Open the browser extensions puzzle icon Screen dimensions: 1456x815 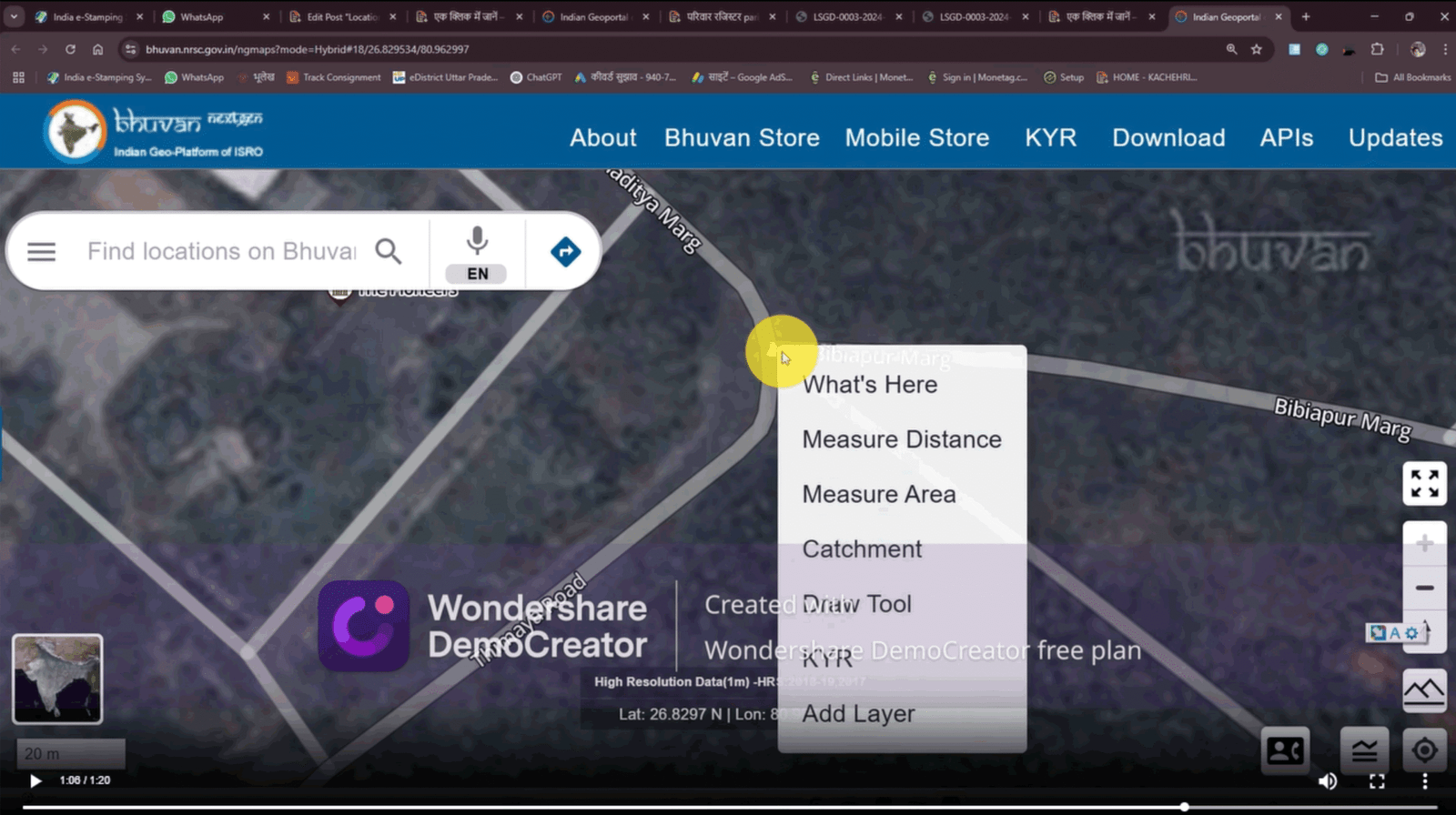1378,49
